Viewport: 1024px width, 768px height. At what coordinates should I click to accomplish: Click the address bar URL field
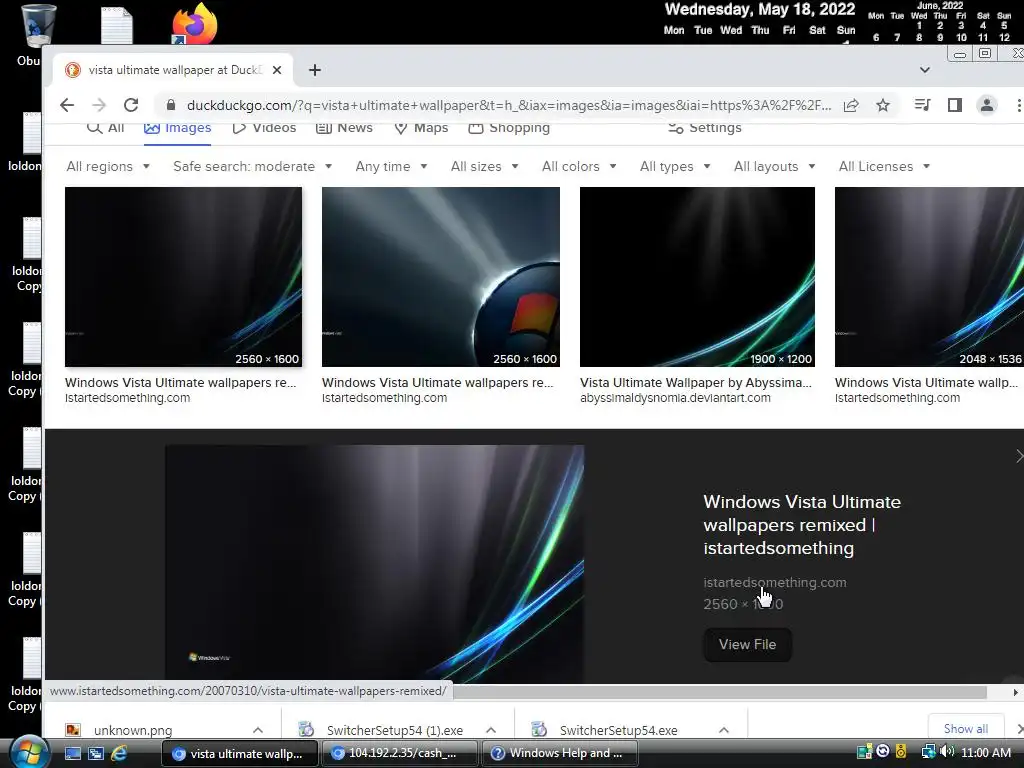509,105
